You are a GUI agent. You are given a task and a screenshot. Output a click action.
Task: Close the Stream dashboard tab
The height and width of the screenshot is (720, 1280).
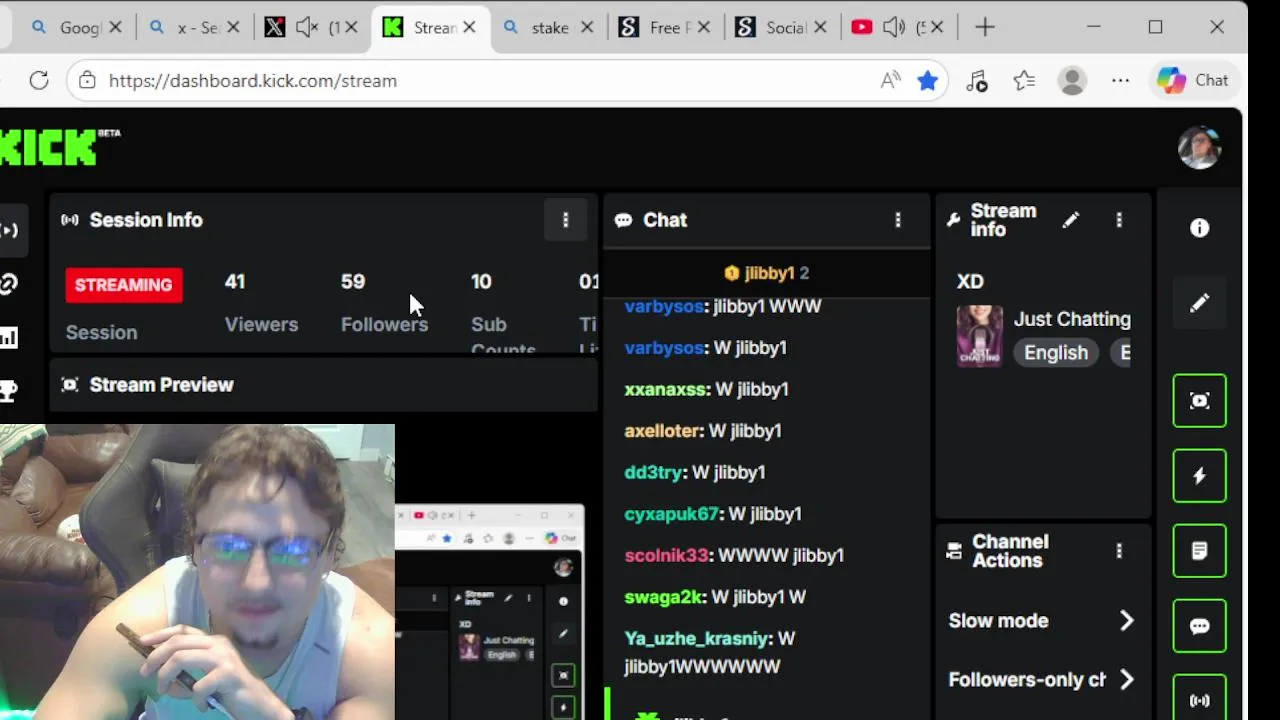point(469,28)
